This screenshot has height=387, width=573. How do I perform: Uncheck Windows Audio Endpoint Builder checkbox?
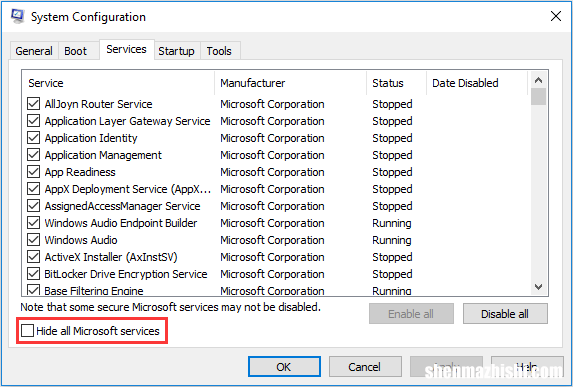pyautogui.click(x=34, y=223)
